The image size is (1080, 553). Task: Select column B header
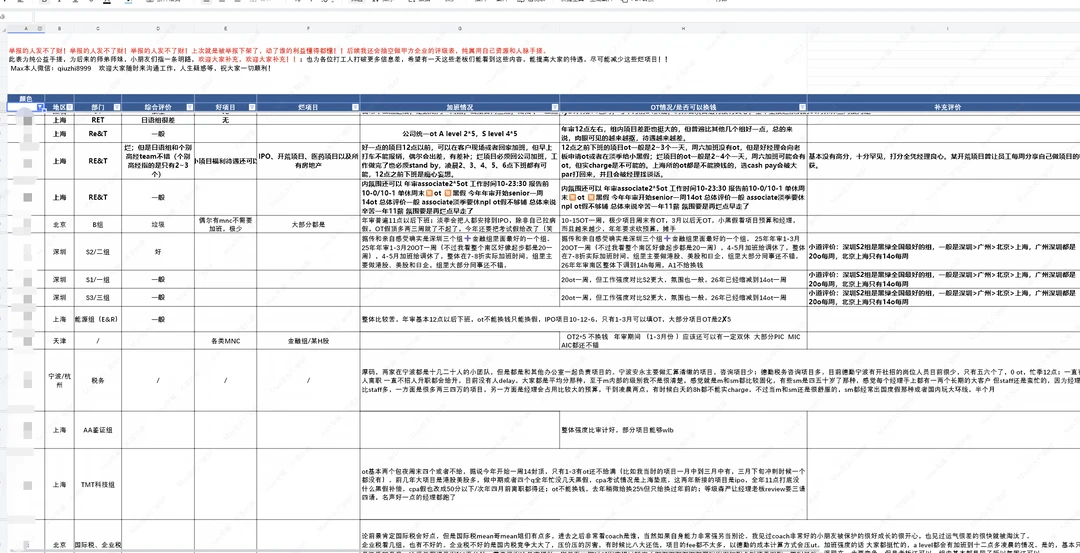point(59,28)
